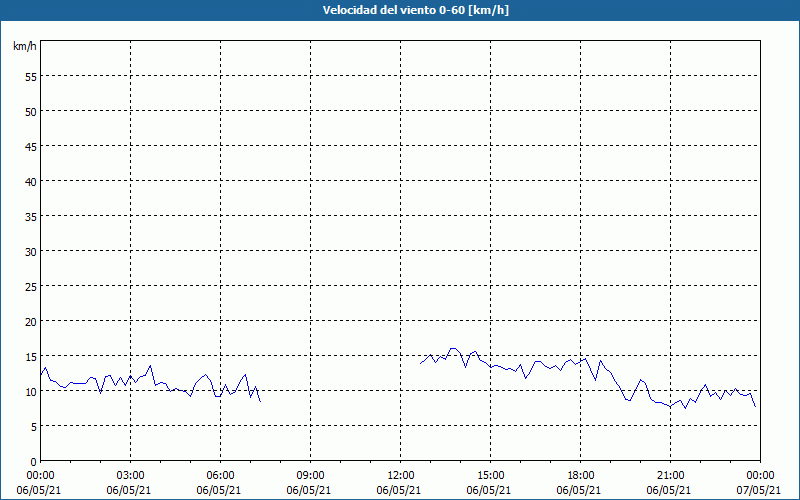Select the y-axis value '35'
Screen dimensions: 800x500
31,217
